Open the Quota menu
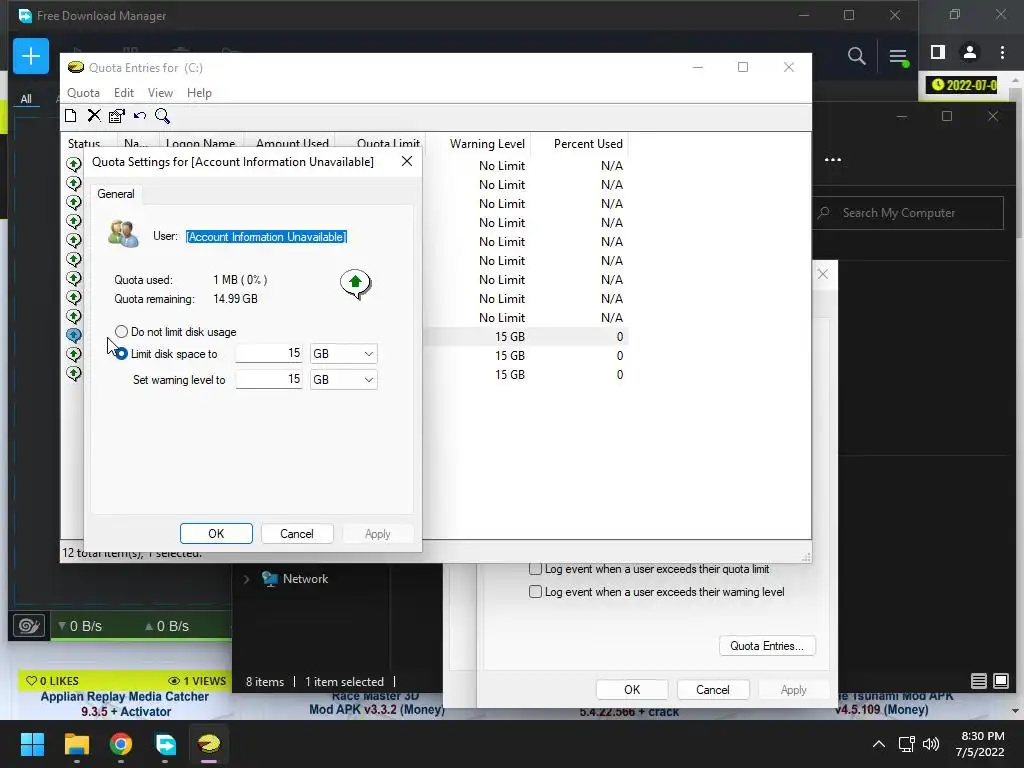Image resolution: width=1024 pixels, height=768 pixels. (84, 93)
